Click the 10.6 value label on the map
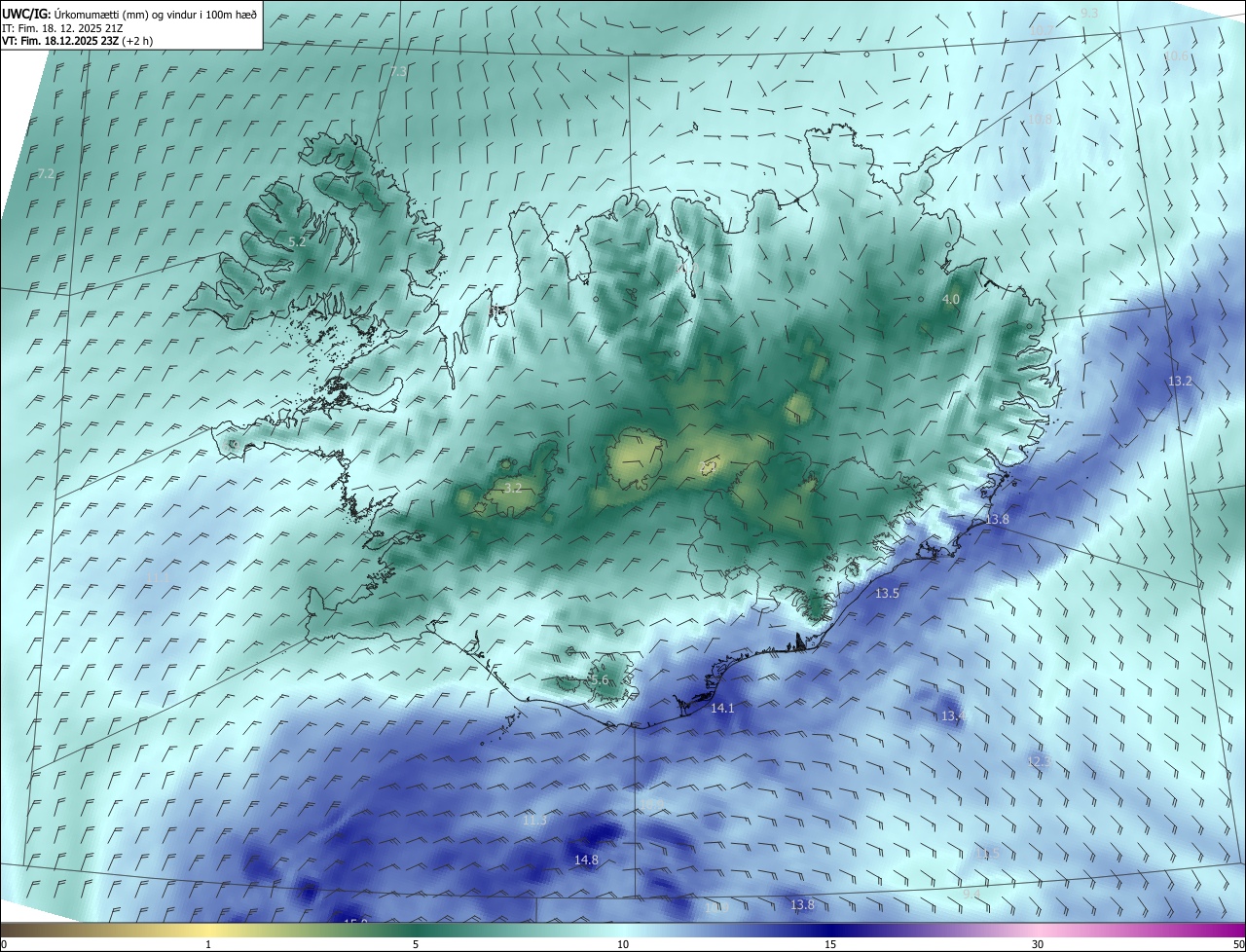The width and height of the screenshot is (1246, 952). [1177, 56]
